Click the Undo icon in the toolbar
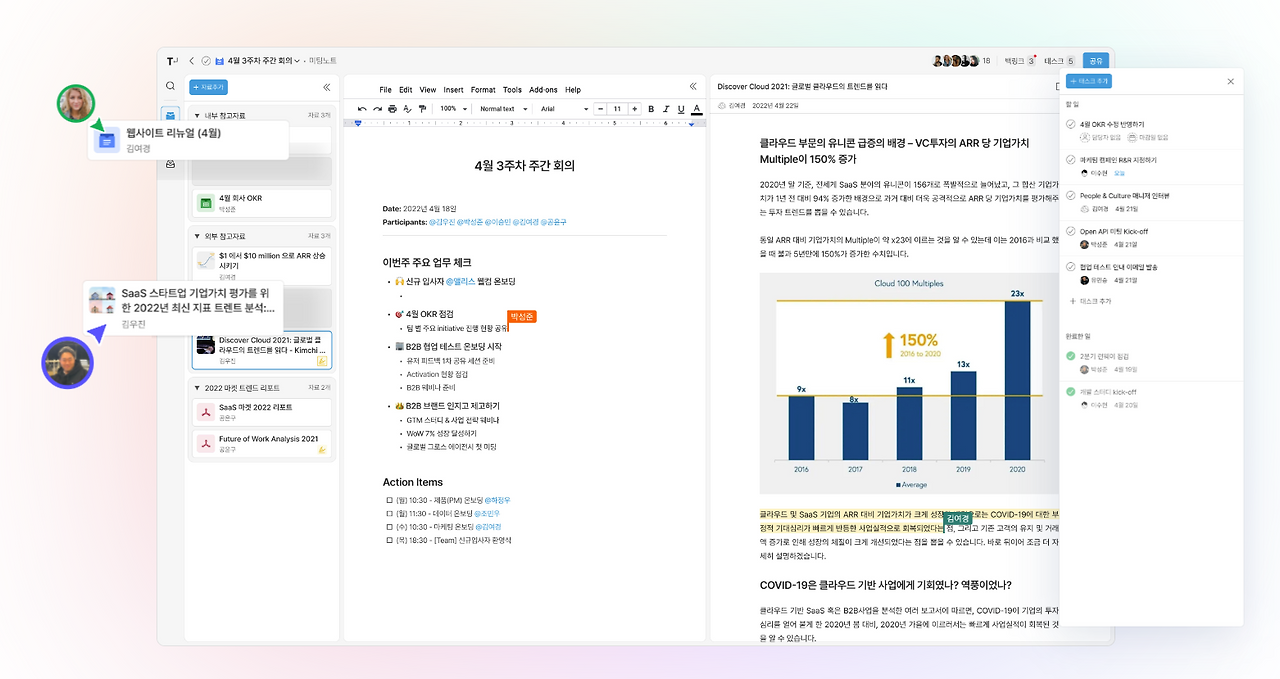This screenshot has height=679, width=1280. [x=361, y=108]
